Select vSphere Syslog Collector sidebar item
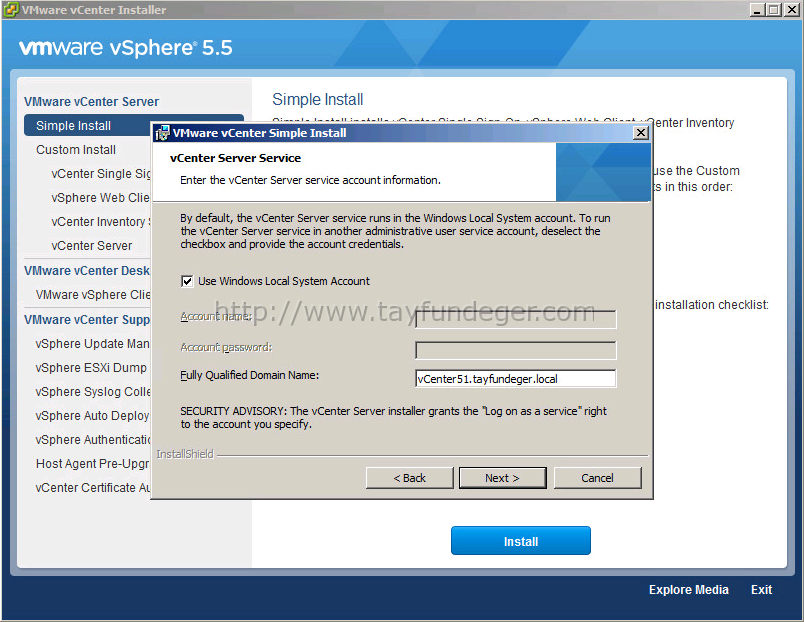804x622 pixels. pyautogui.click(x=93, y=392)
